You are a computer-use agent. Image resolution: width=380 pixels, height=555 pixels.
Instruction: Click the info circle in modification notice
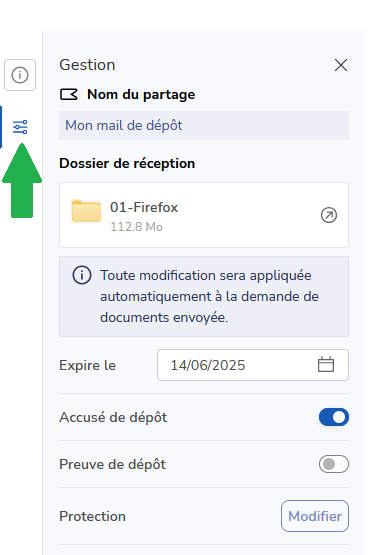pos(82,275)
